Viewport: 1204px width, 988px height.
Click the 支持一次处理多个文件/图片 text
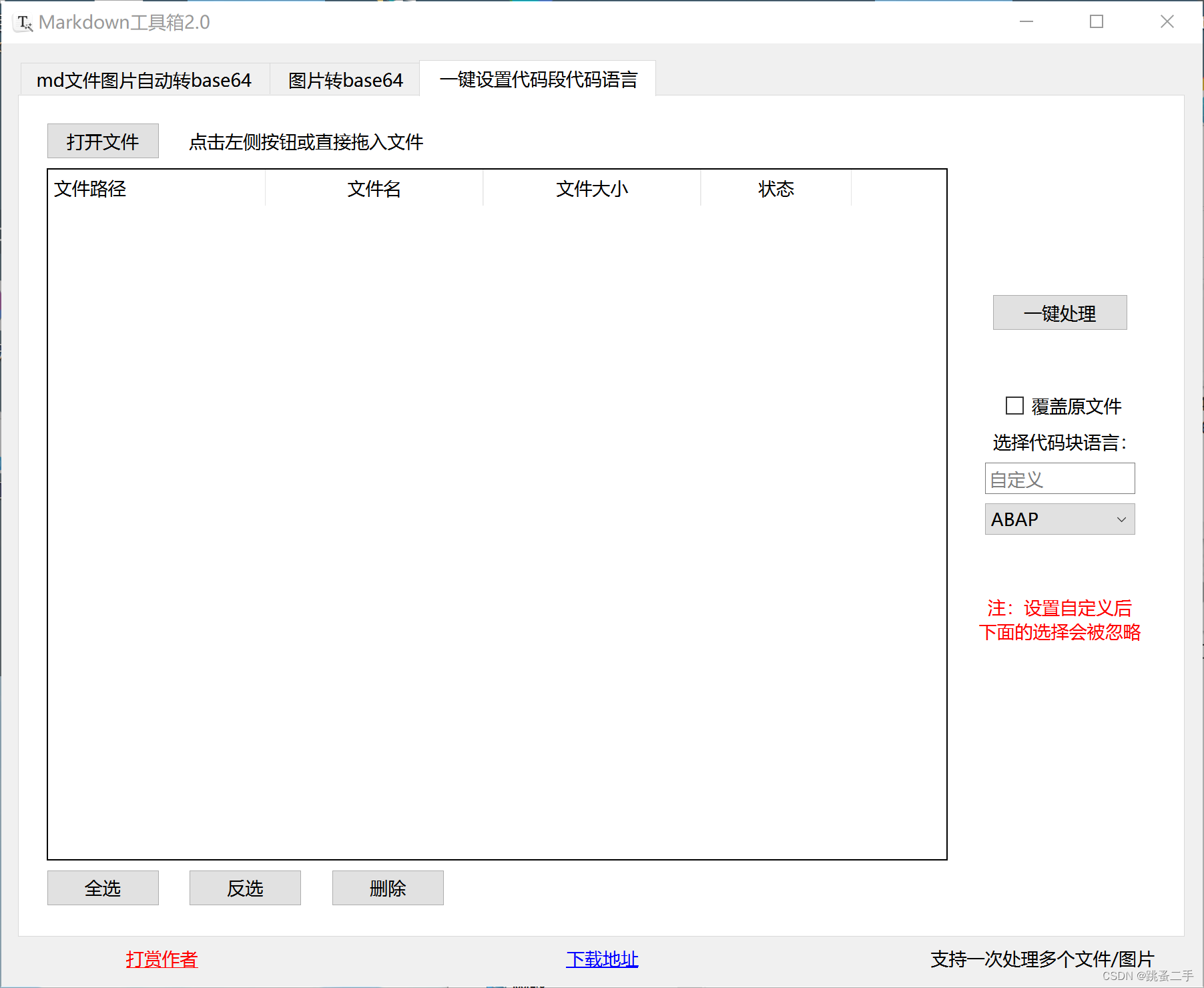click(1042, 959)
